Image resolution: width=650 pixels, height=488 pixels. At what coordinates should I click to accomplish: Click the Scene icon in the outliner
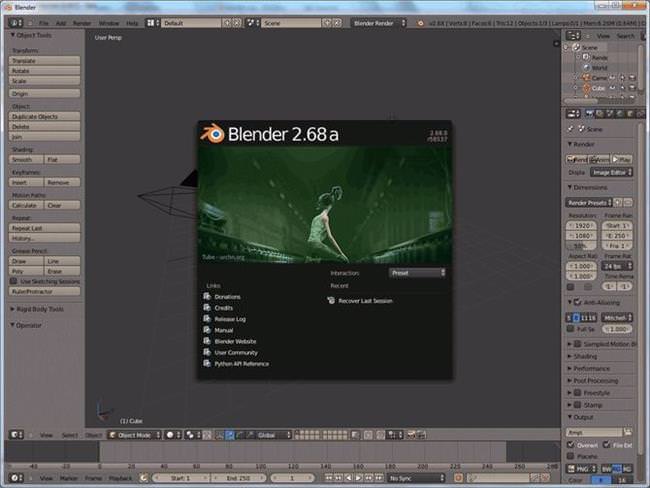[576, 47]
